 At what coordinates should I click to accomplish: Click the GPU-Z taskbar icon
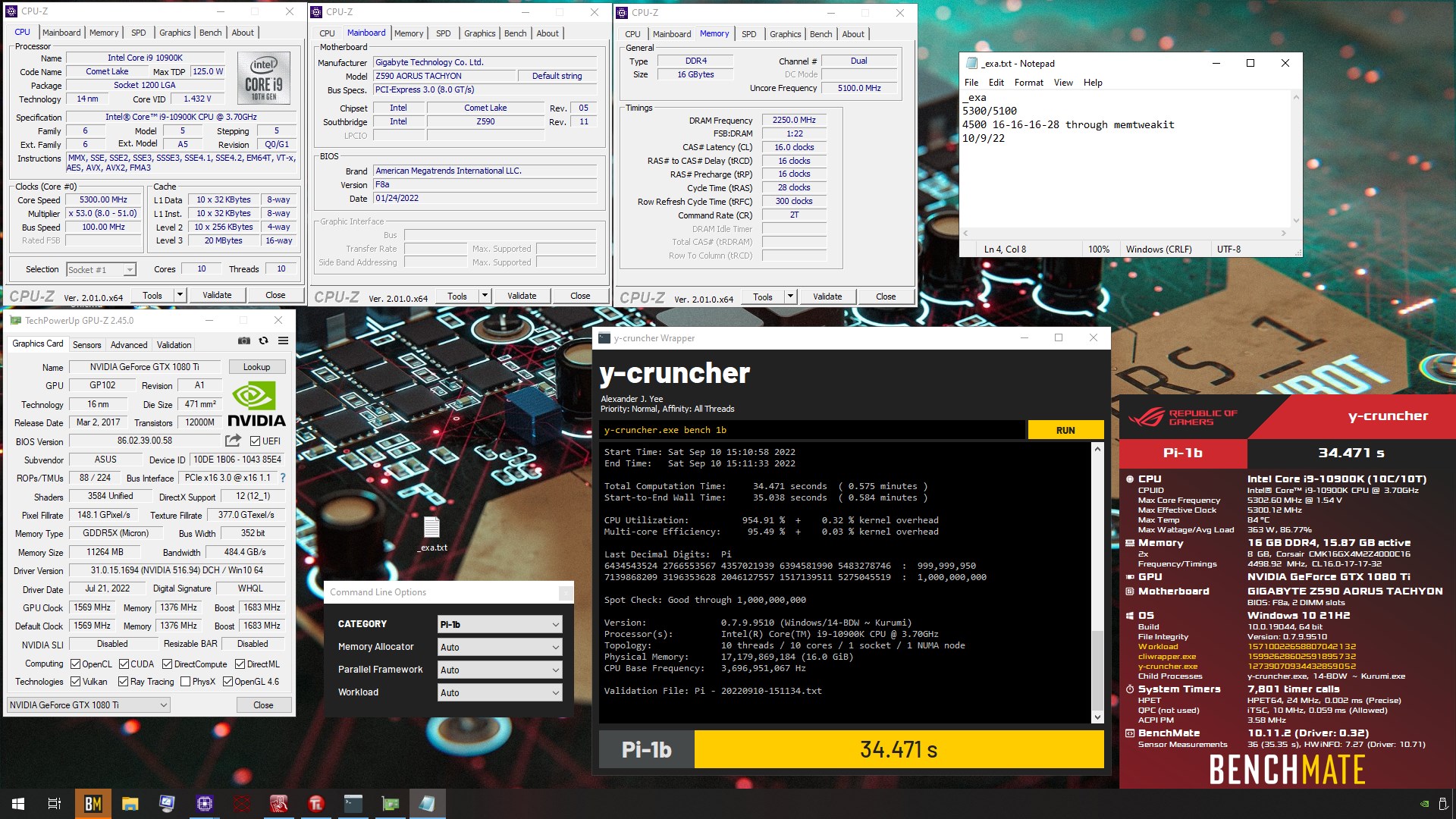[390, 804]
